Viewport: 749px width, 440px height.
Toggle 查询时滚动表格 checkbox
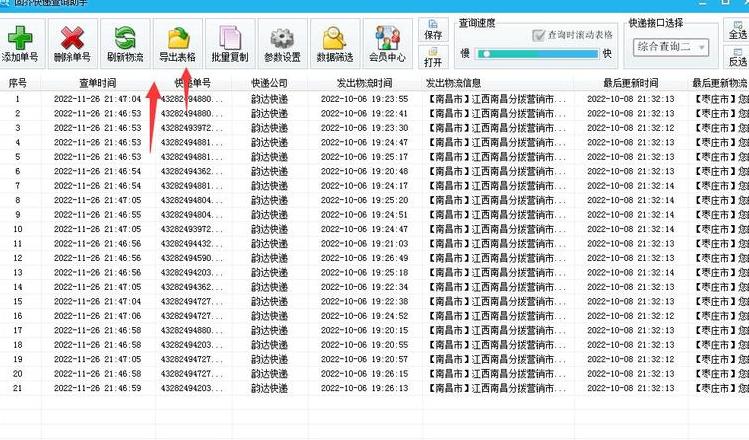(538, 35)
